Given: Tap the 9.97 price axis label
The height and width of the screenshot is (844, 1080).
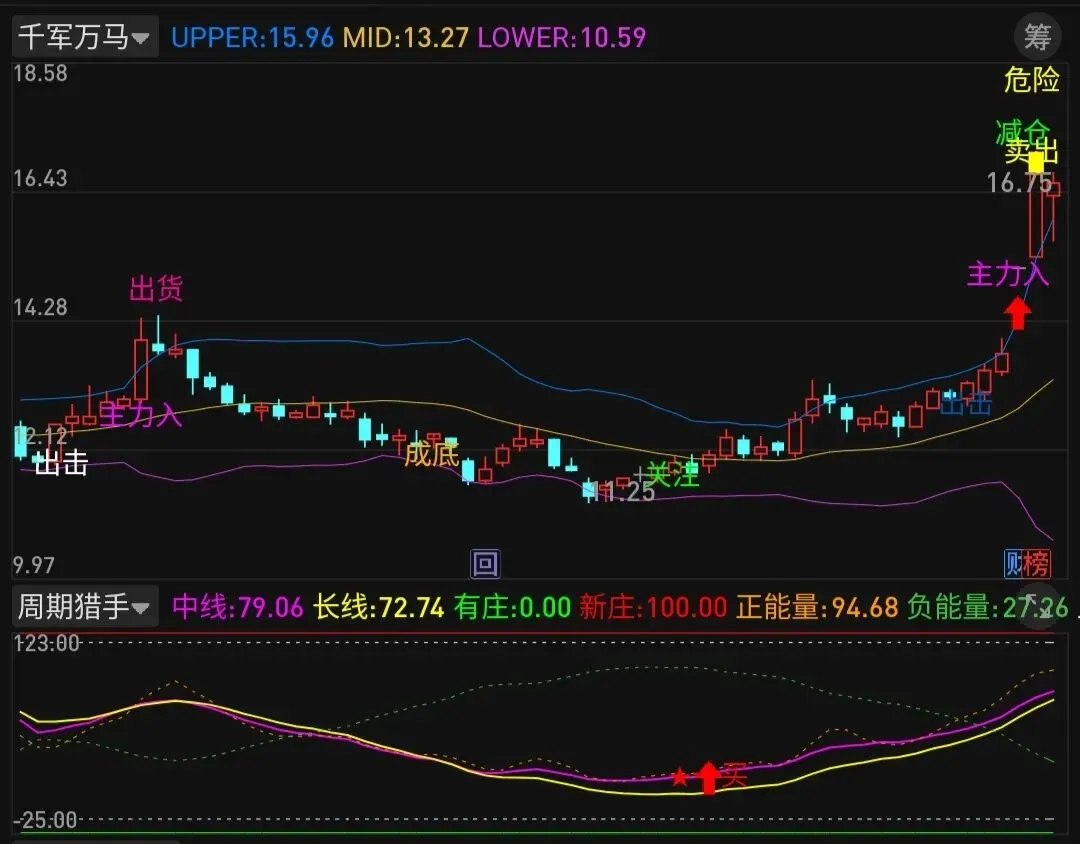Looking at the screenshot, I should [34, 566].
